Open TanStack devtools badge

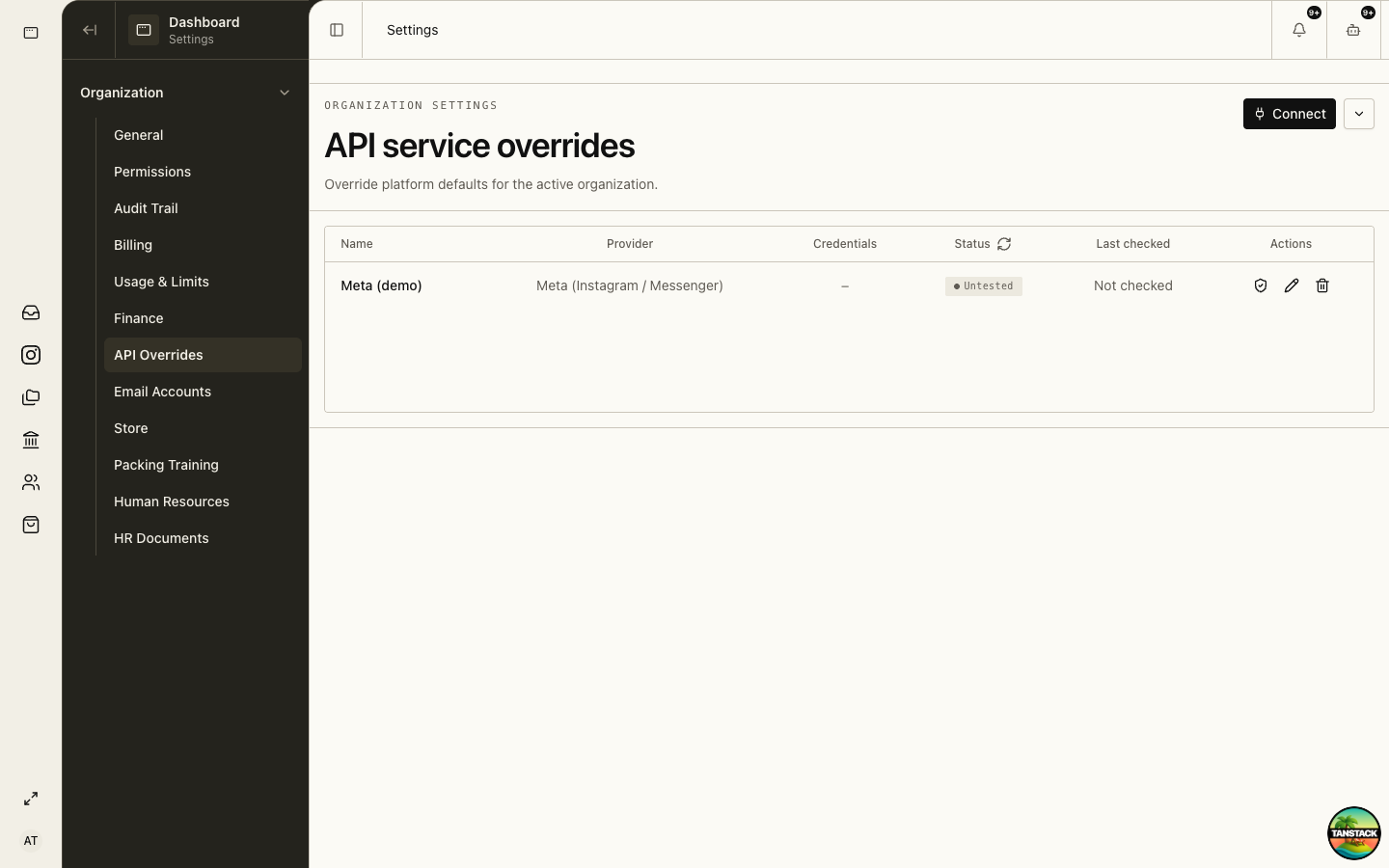click(1354, 833)
